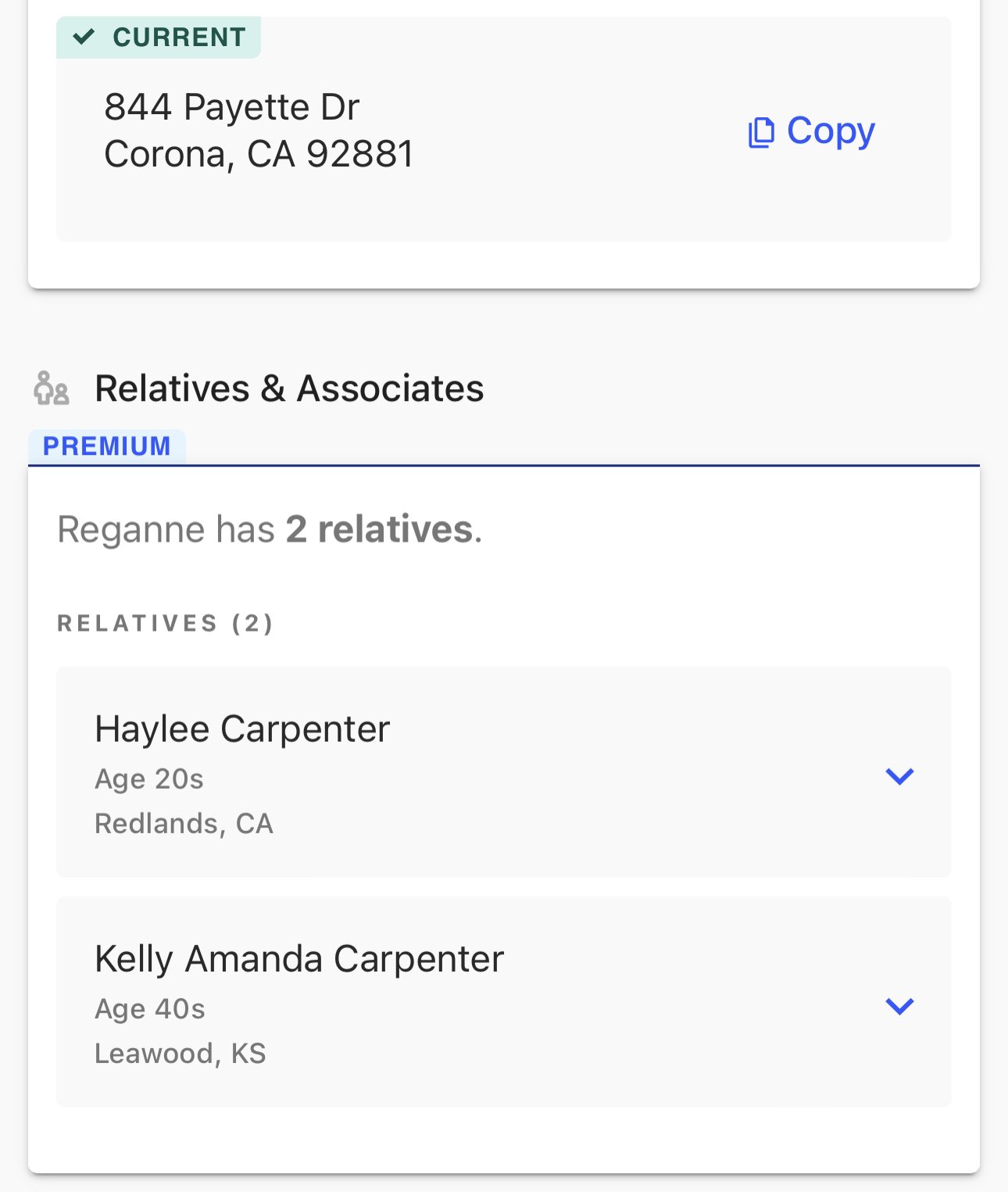Click "Reganne has 2 relatives" summary
Screen dimensions: 1008x1192
click(270, 529)
